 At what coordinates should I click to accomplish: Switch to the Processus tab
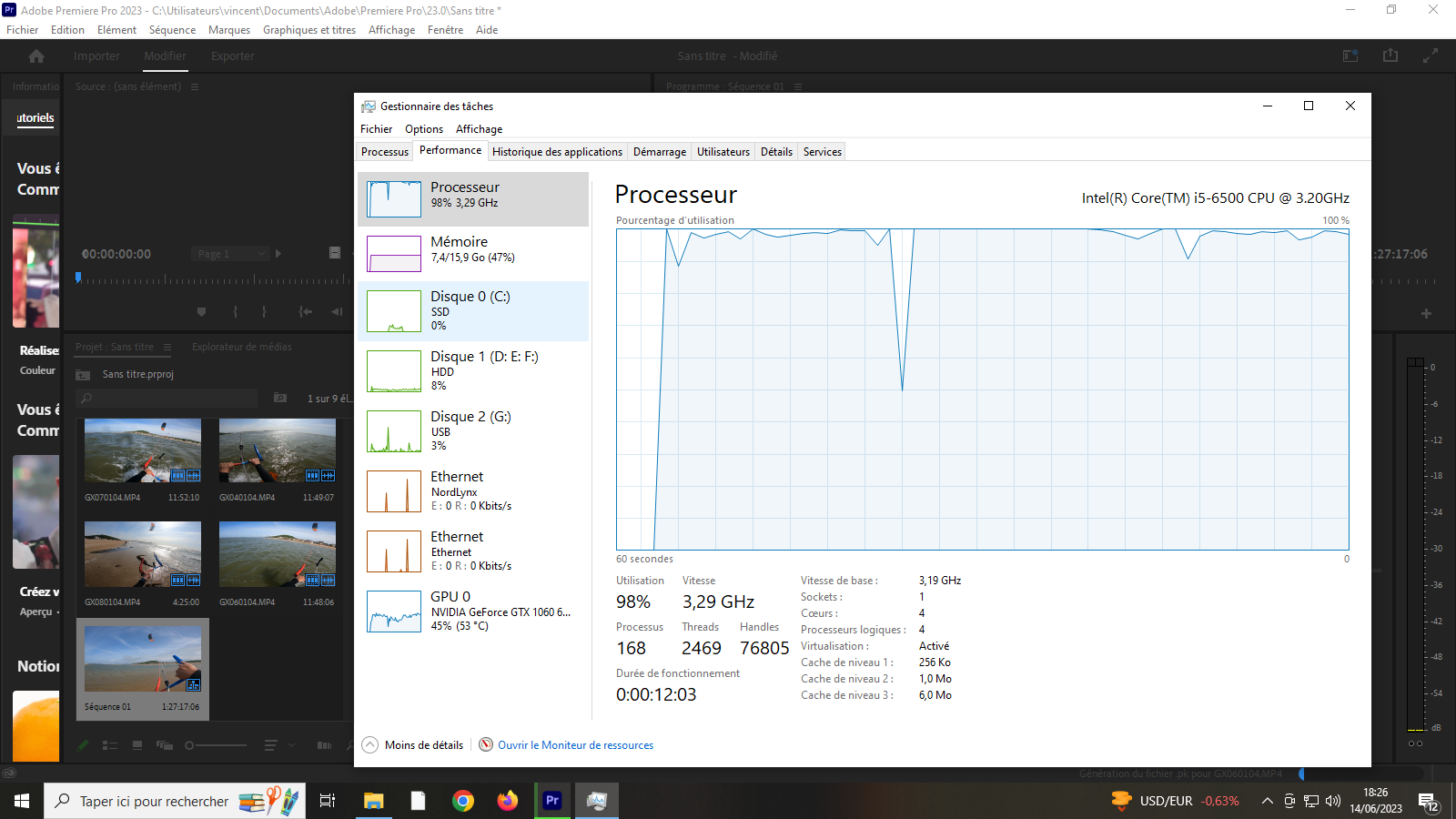point(385,152)
